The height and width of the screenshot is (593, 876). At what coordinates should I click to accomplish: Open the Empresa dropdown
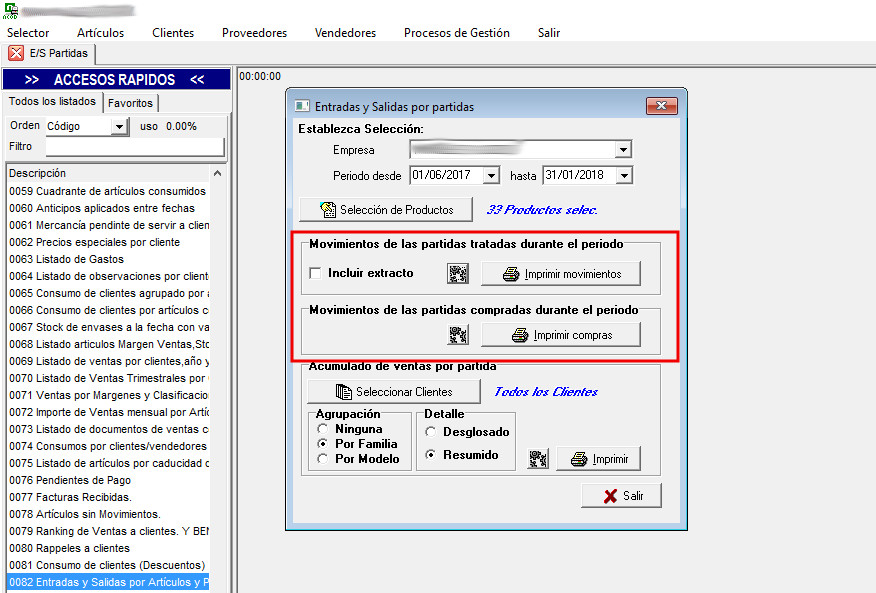point(623,150)
